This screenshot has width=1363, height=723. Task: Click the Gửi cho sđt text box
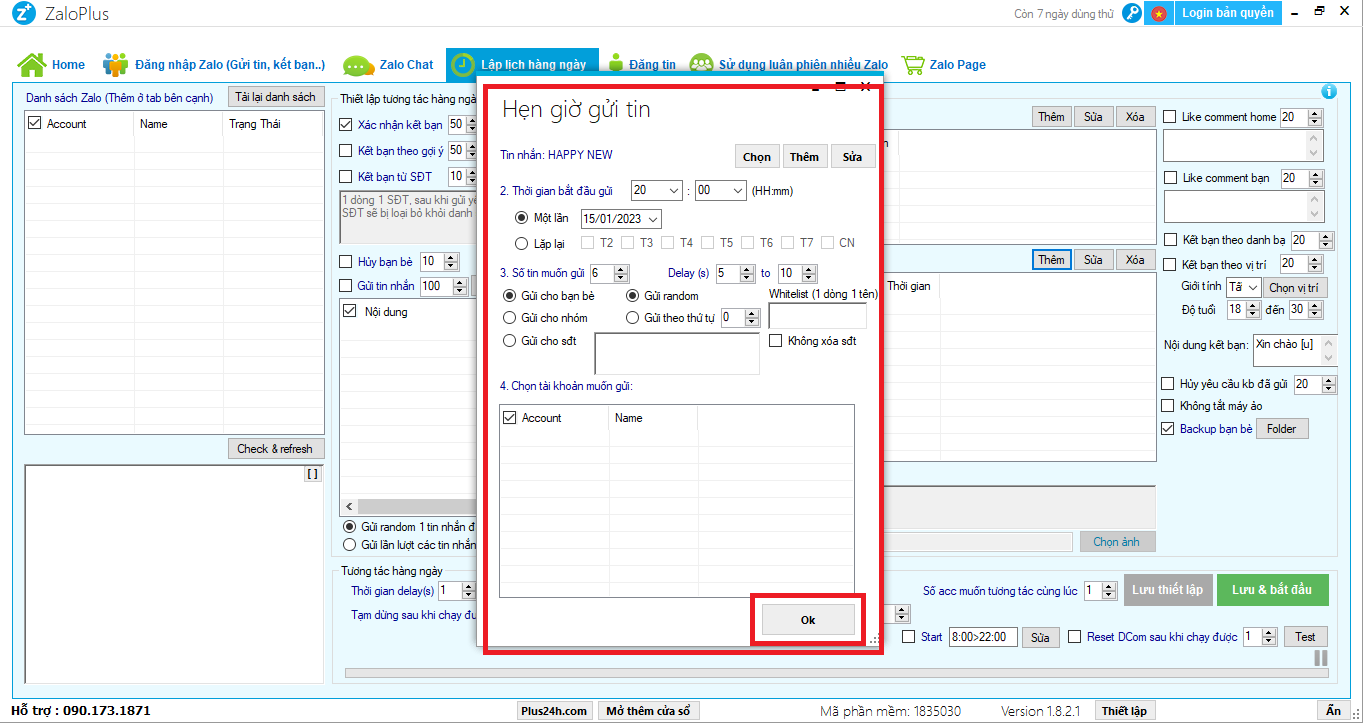[x=677, y=353]
